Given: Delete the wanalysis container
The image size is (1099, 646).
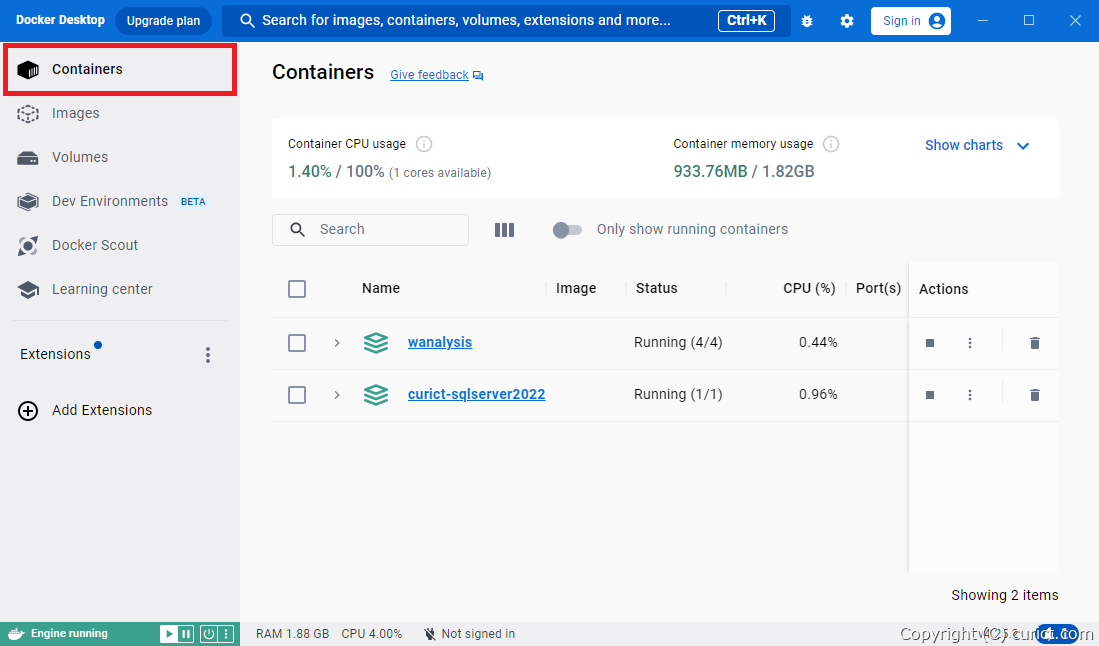Looking at the screenshot, I should (x=1035, y=343).
